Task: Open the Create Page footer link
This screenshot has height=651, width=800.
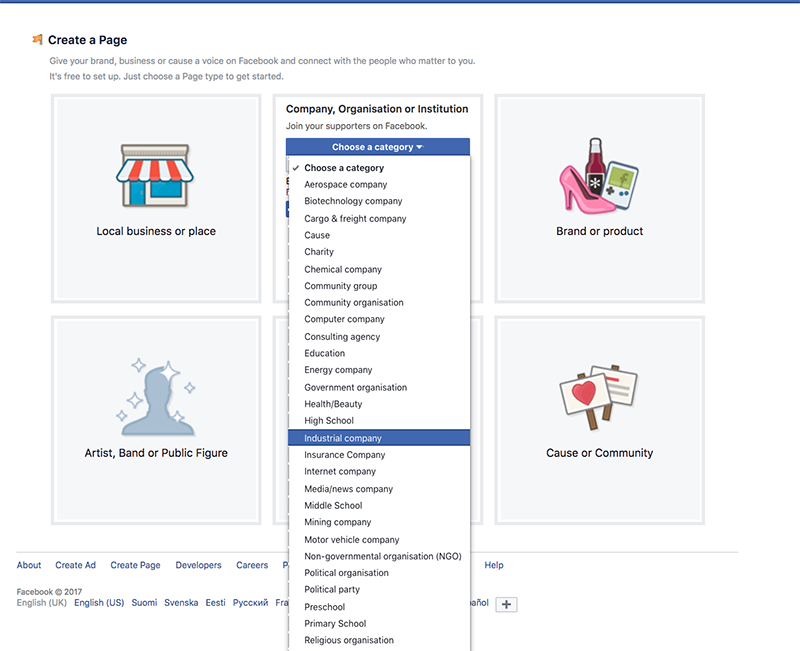Action: tap(135, 565)
